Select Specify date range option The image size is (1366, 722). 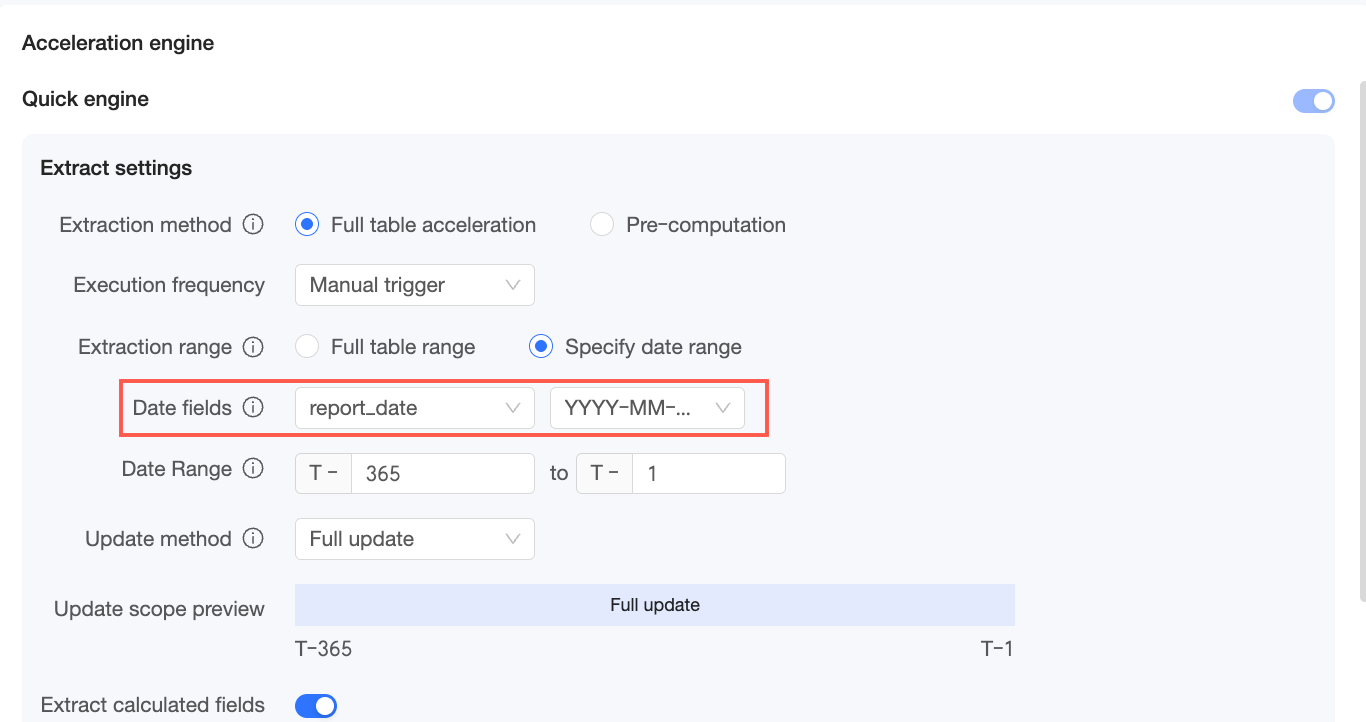(541, 347)
